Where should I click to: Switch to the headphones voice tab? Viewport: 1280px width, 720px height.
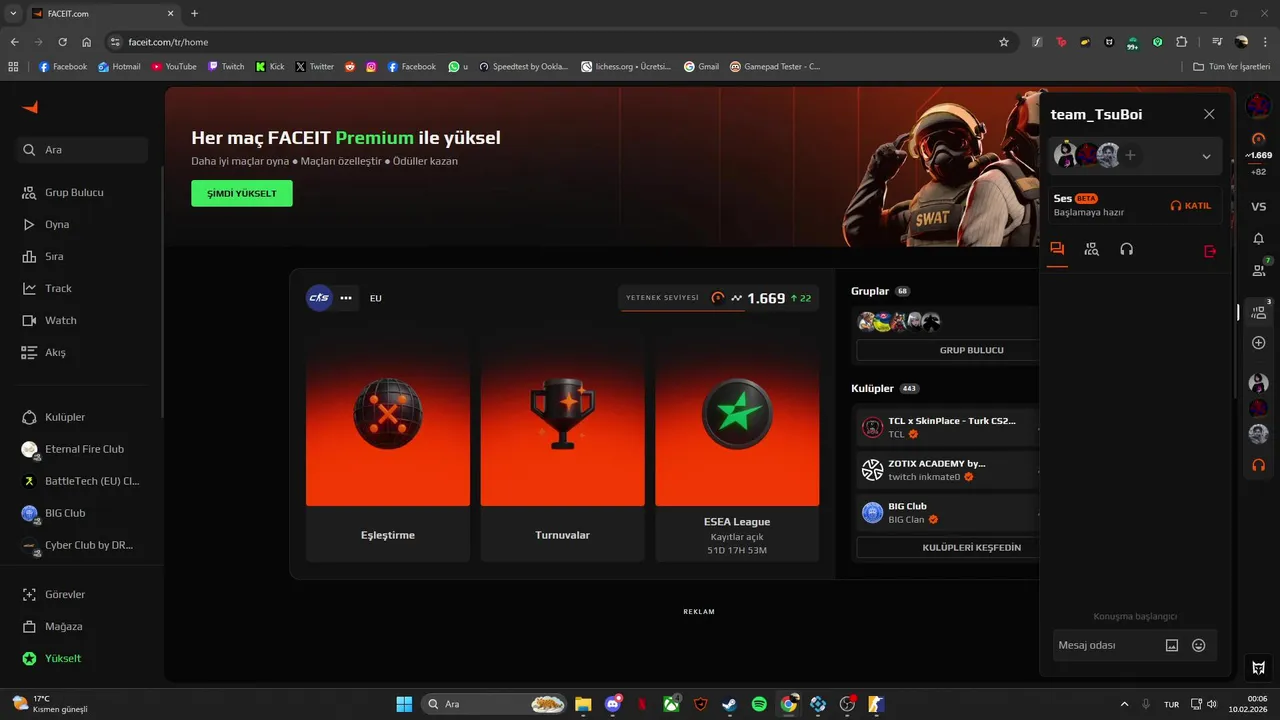pos(1127,250)
